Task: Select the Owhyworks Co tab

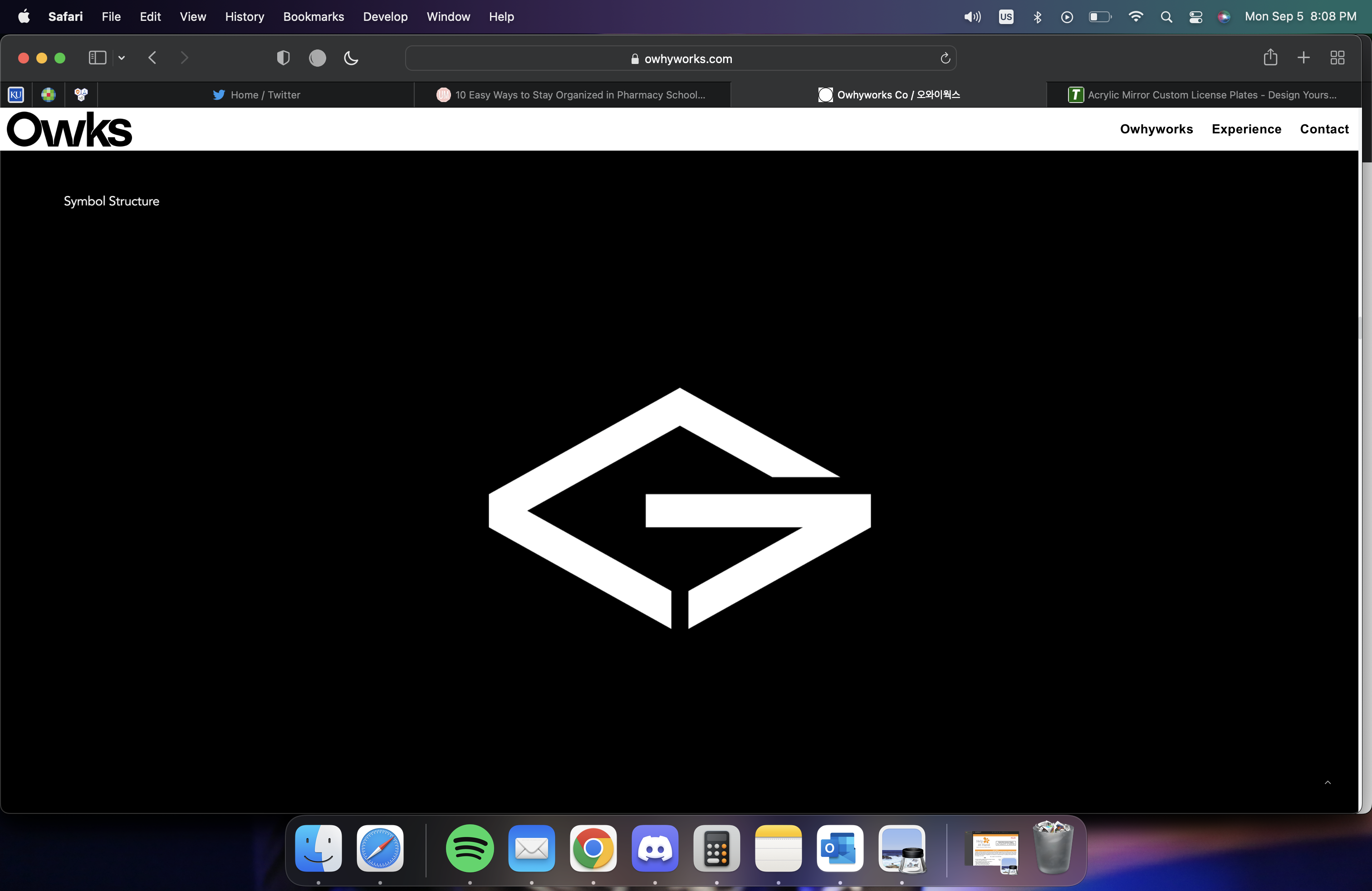Action: coord(888,94)
